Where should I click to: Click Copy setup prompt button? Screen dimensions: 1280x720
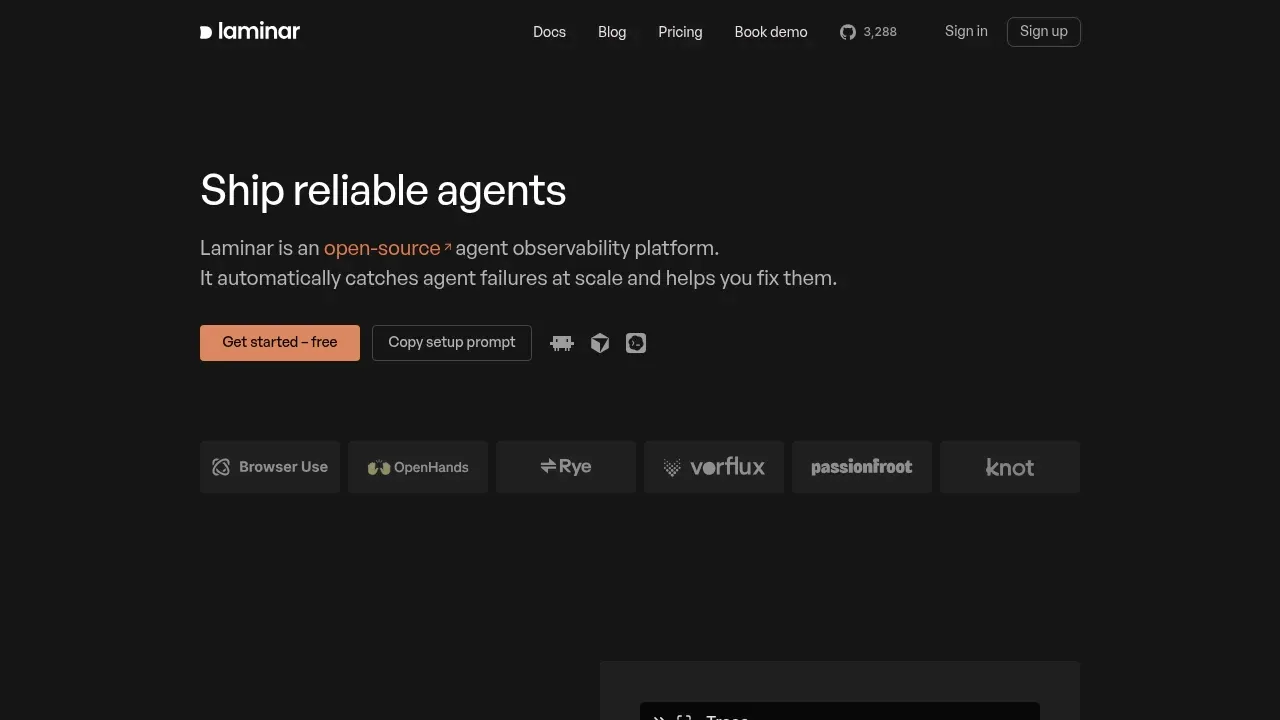pyautogui.click(x=452, y=343)
